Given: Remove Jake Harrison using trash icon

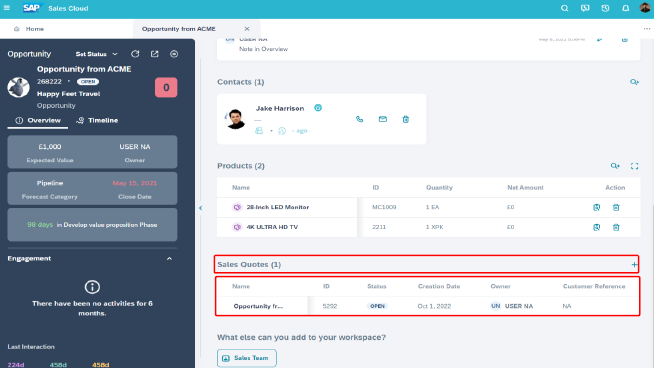Looking at the screenshot, I should [405, 119].
